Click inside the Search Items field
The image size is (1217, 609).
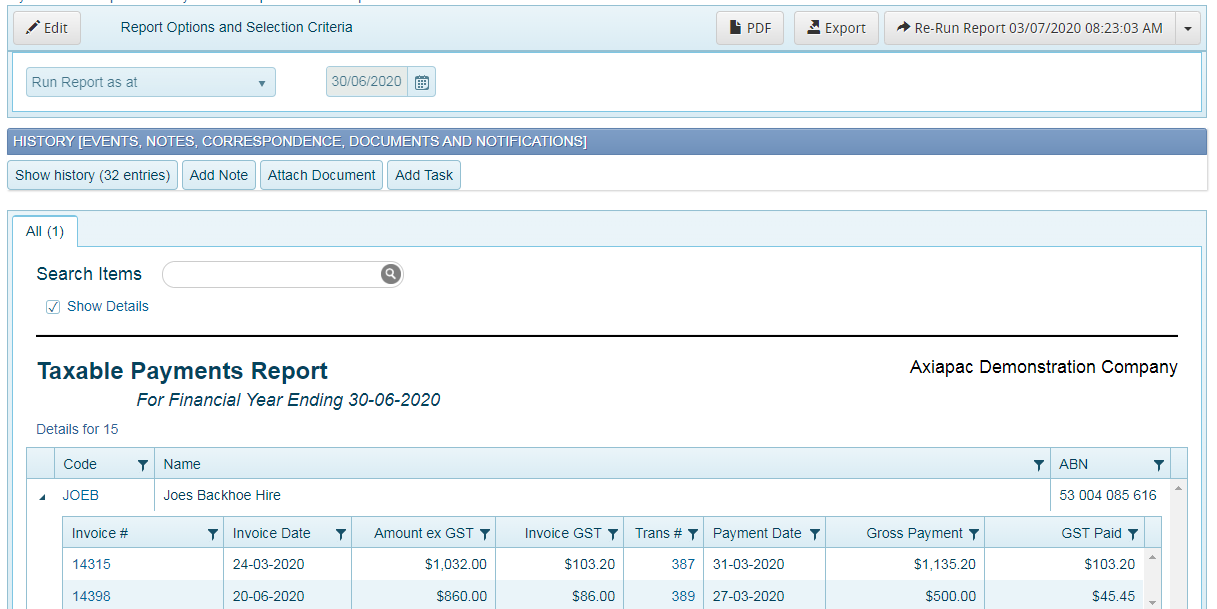click(x=270, y=273)
